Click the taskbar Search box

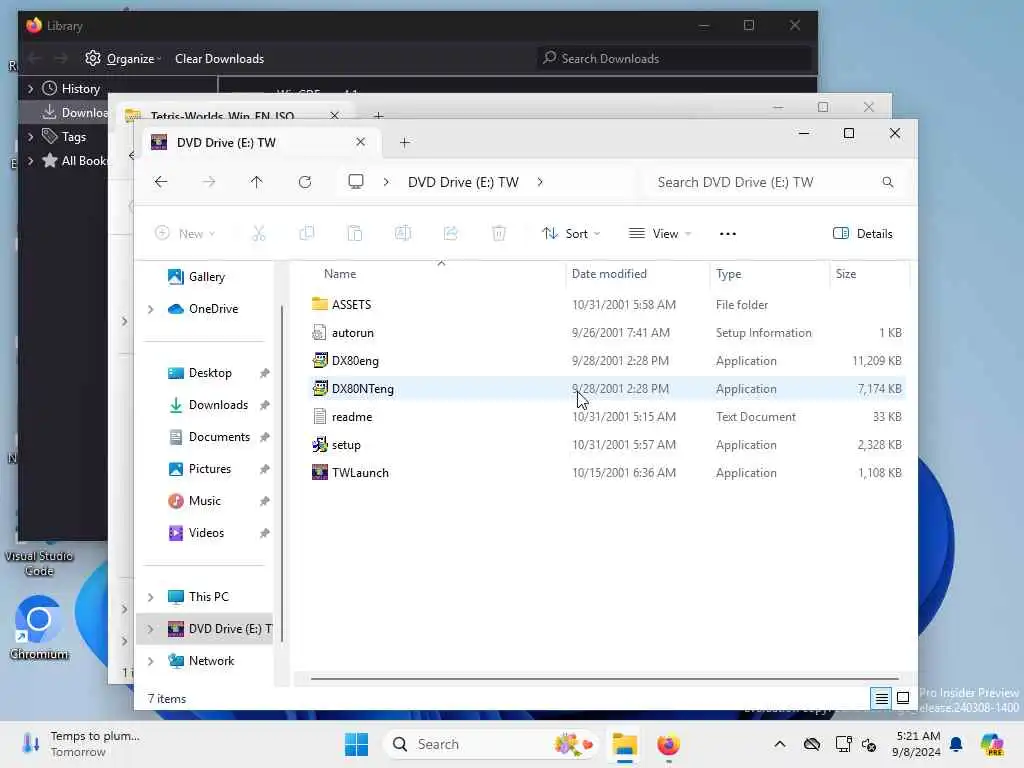point(491,744)
